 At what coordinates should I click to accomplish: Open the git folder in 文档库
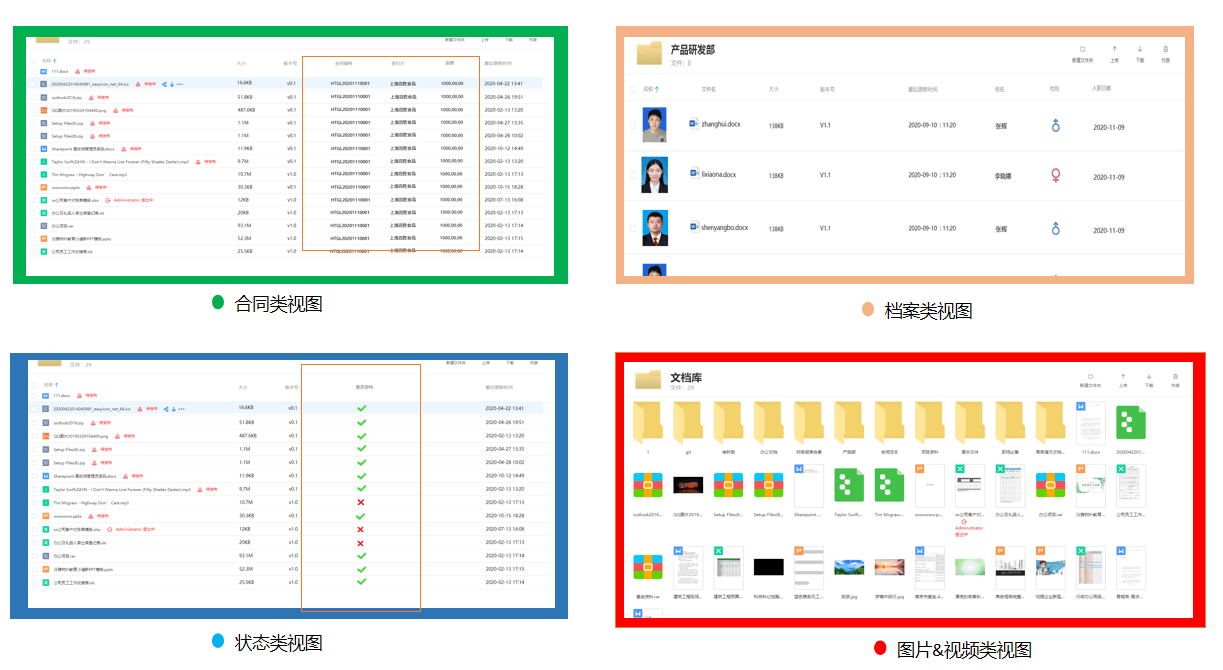688,423
